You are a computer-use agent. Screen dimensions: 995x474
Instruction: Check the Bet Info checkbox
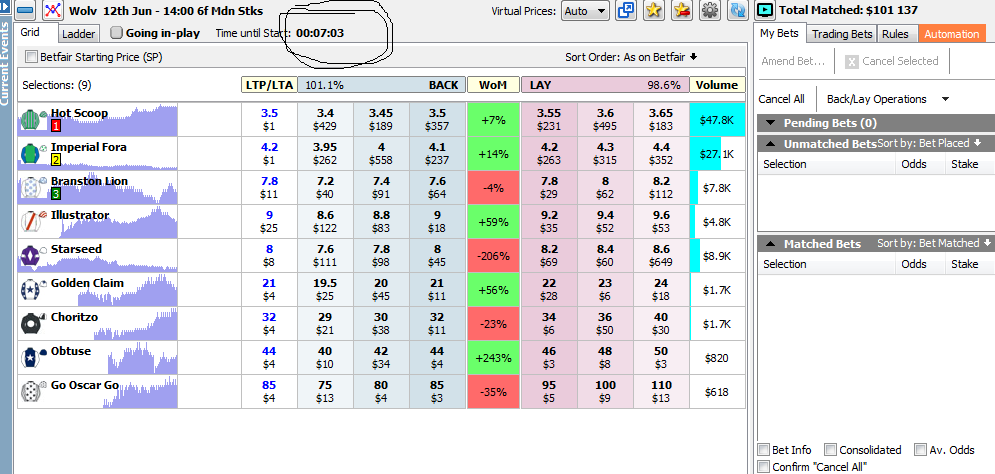click(x=765, y=450)
